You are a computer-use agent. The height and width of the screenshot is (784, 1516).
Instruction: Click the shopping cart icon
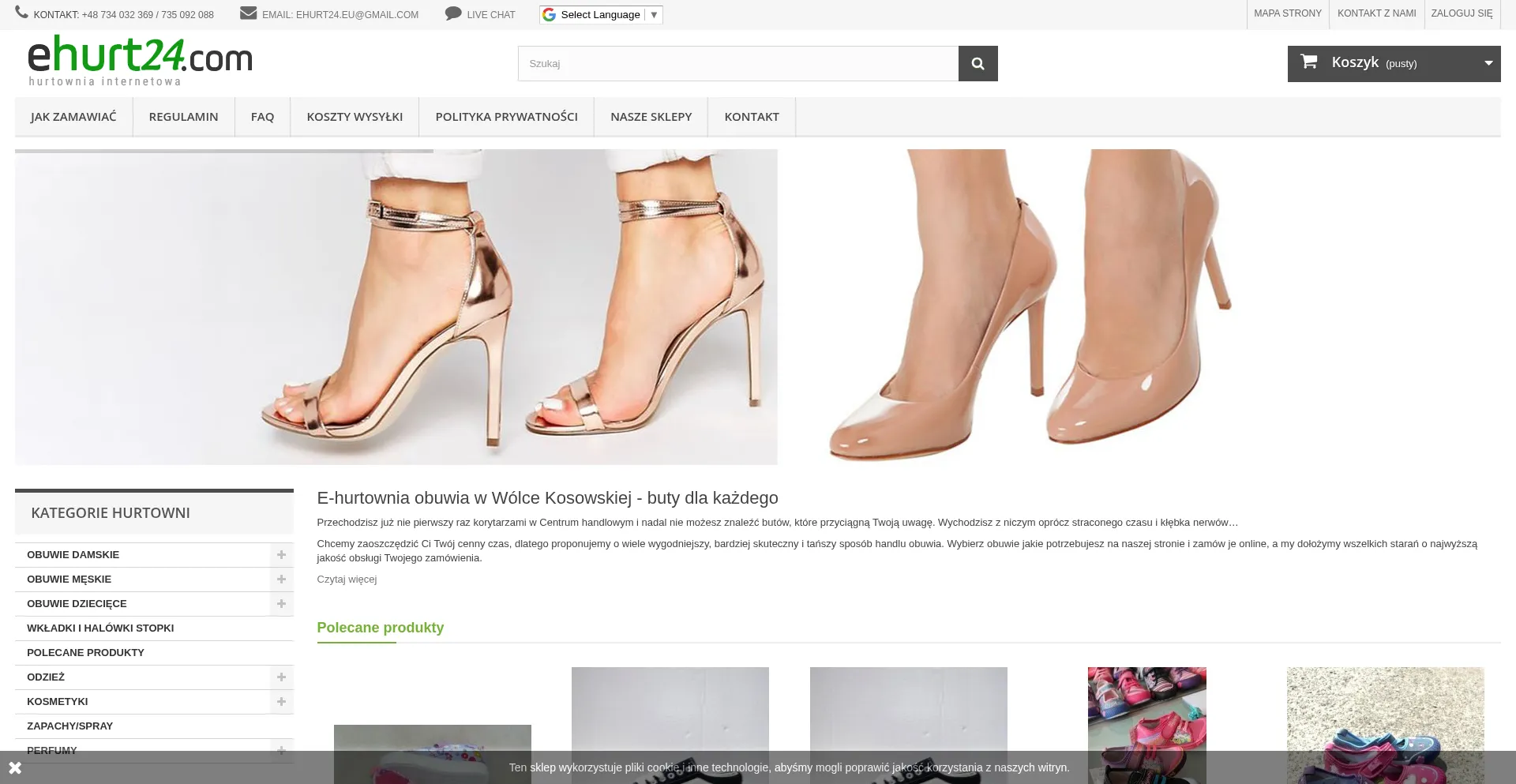1308,62
